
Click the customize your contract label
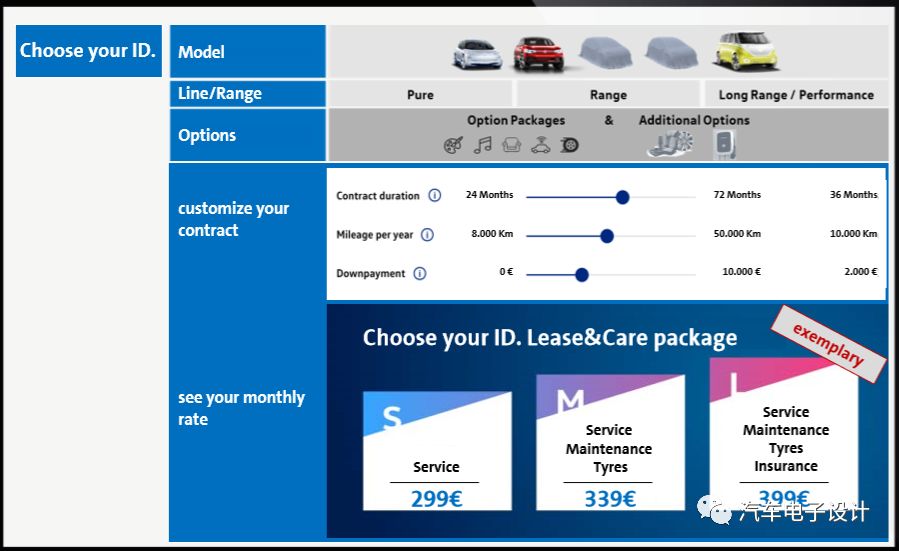[233, 219]
